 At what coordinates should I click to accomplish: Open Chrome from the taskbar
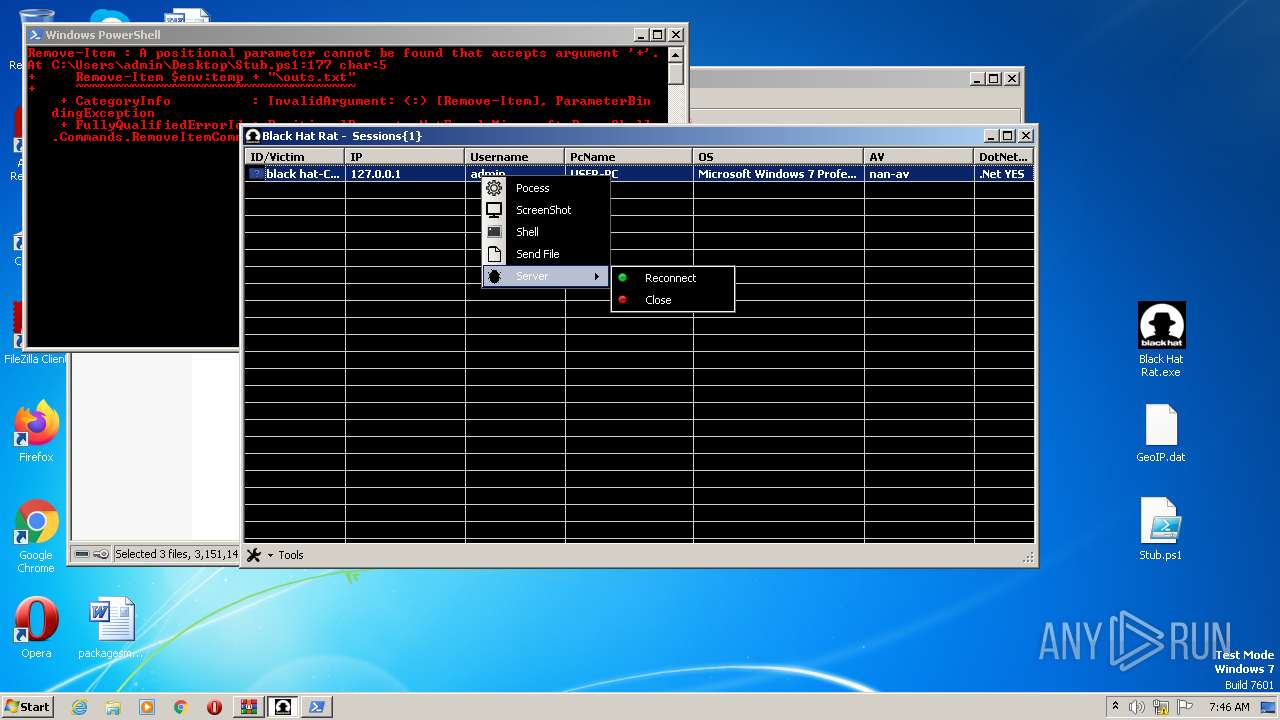point(181,707)
